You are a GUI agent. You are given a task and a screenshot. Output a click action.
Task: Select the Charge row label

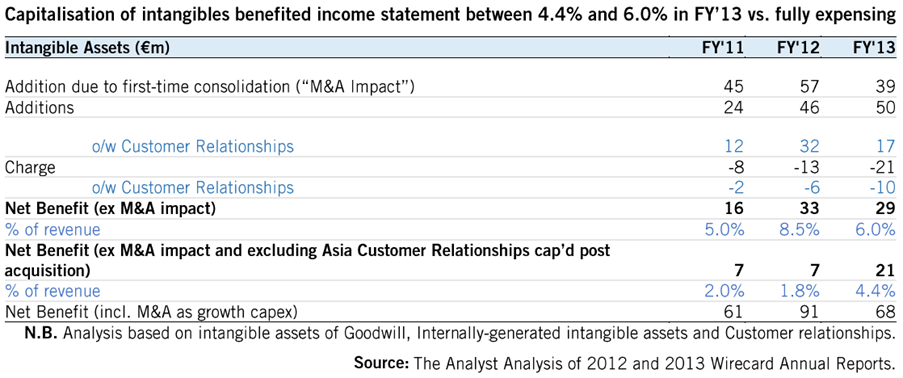pyautogui.click(x=30, y=168)
